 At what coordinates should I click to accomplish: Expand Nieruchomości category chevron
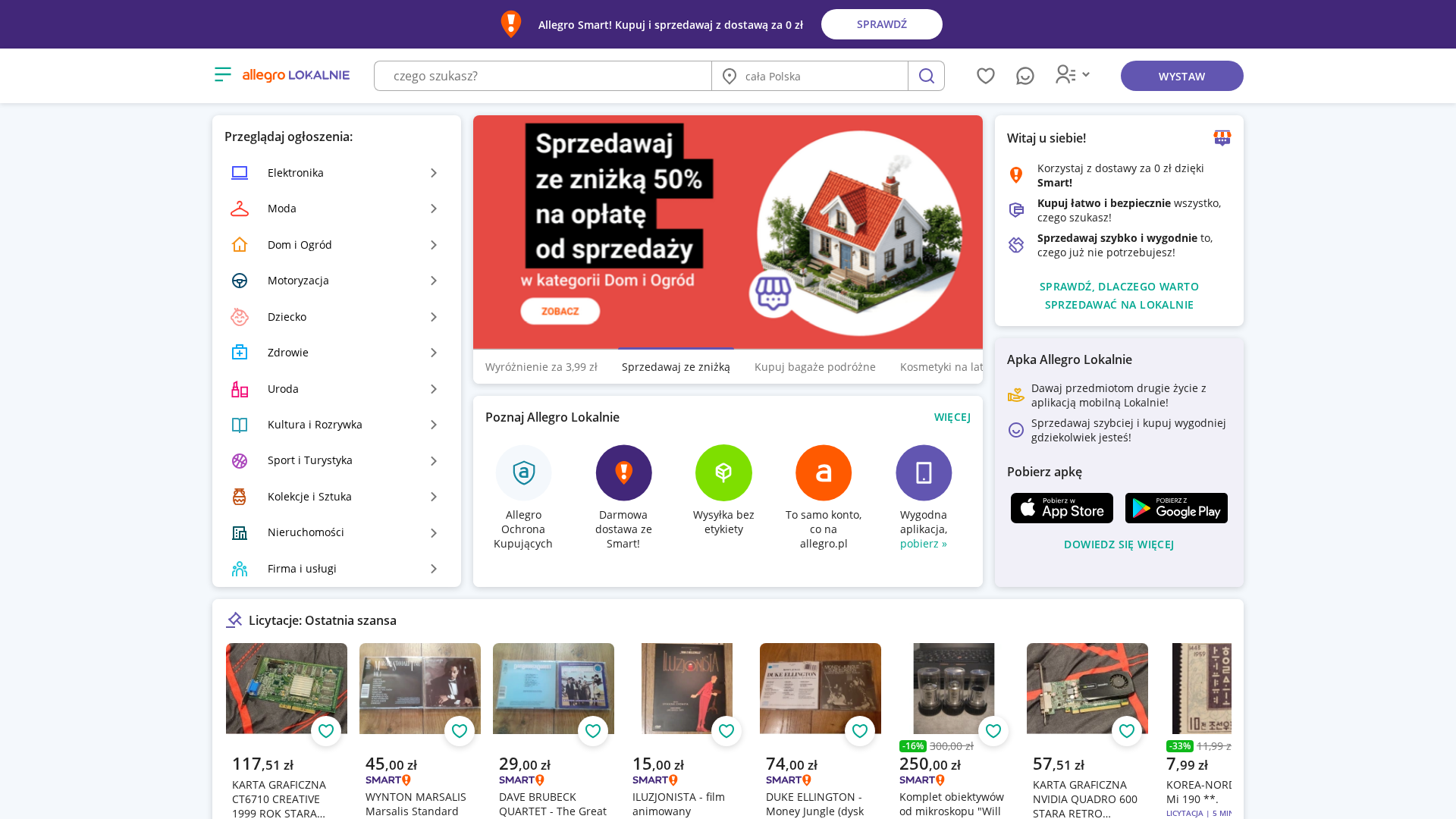pyautogui.click(x=434, y=533)
